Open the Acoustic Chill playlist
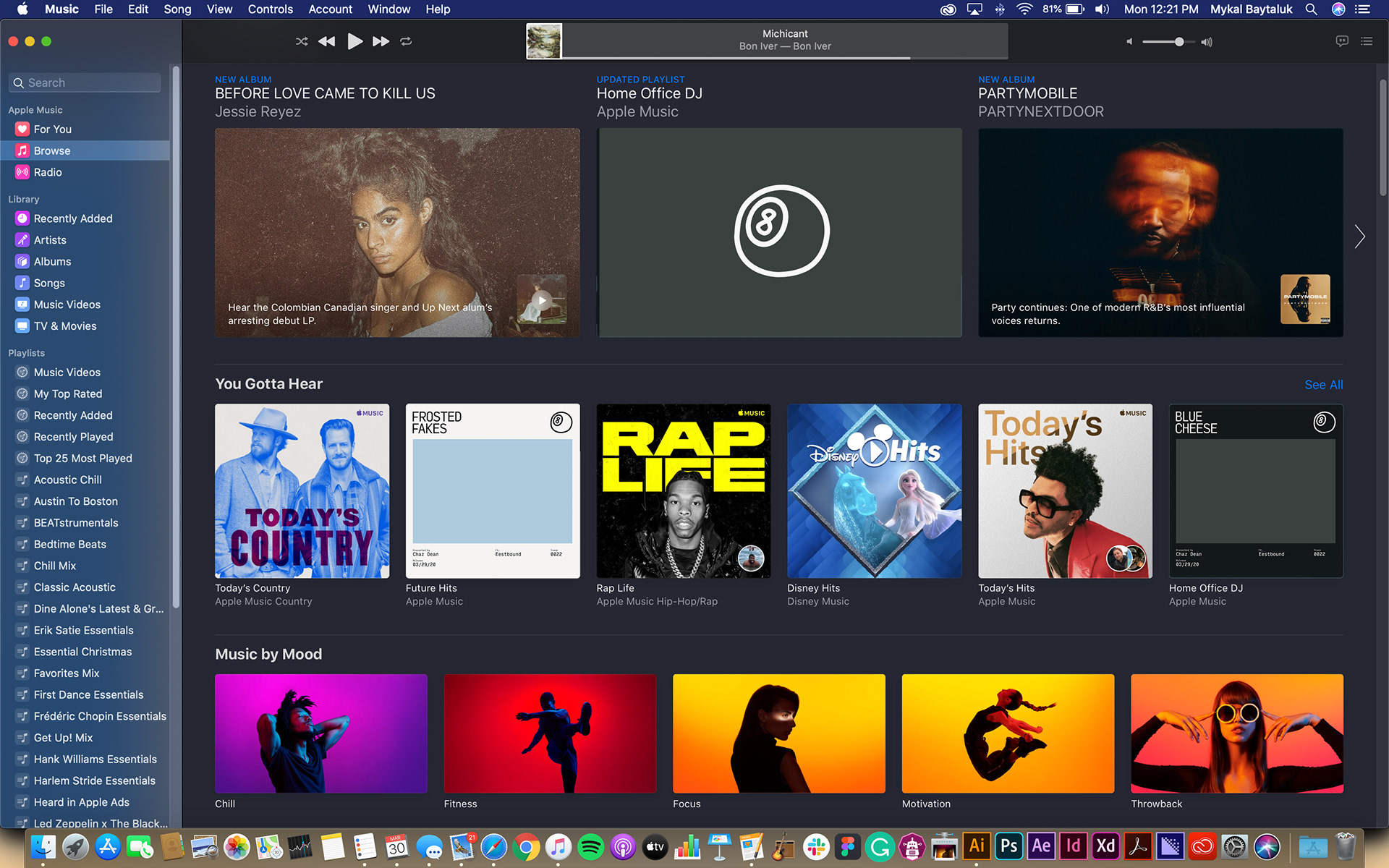This screenshot has height=868, width=1389. [x=85, y=480]
